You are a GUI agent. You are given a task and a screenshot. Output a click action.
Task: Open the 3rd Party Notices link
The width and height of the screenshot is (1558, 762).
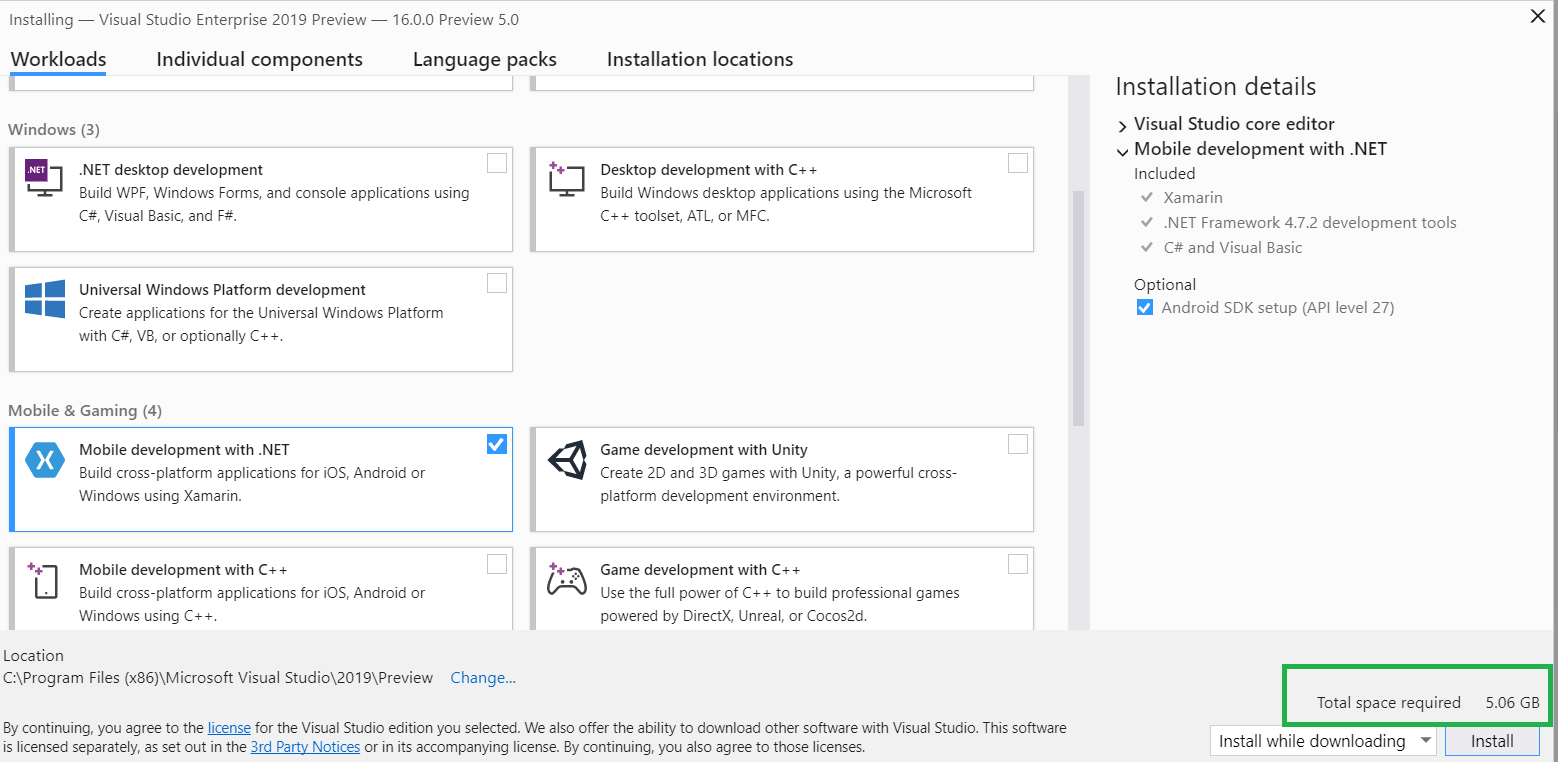pos(305,747)
